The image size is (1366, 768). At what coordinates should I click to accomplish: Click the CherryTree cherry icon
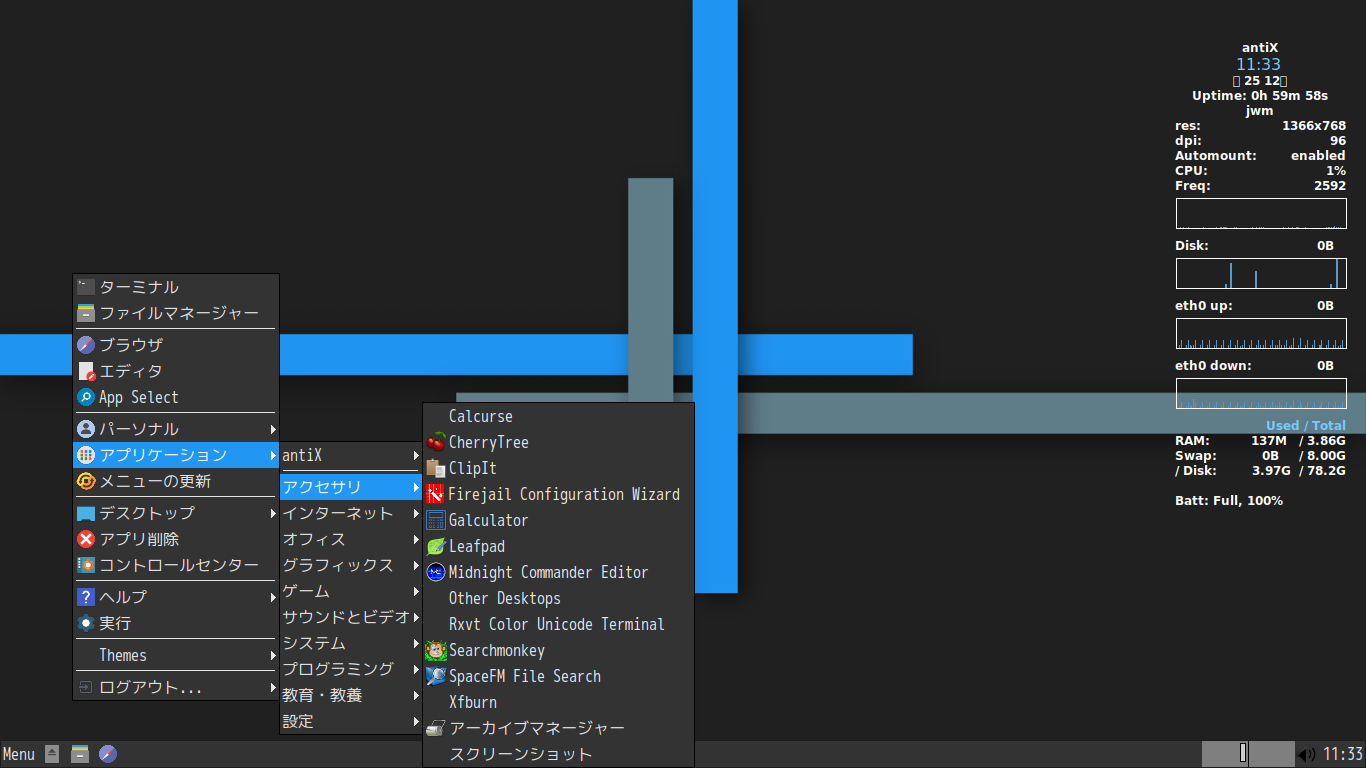(x=436, y=442)
